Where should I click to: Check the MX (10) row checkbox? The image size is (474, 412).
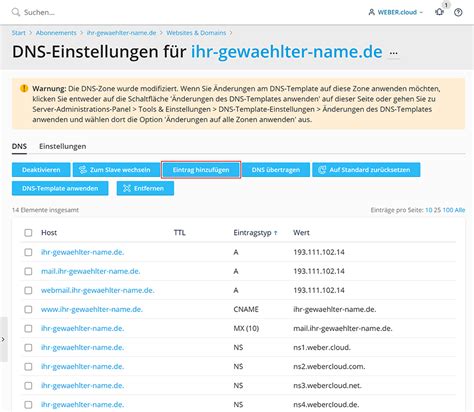tap(28, 328)
